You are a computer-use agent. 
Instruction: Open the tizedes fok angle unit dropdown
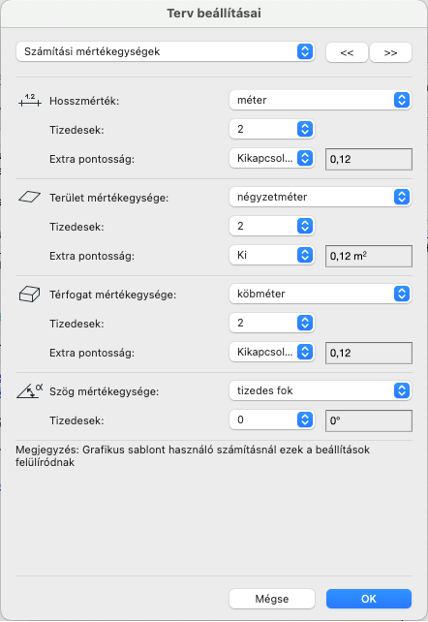point(320,390)
